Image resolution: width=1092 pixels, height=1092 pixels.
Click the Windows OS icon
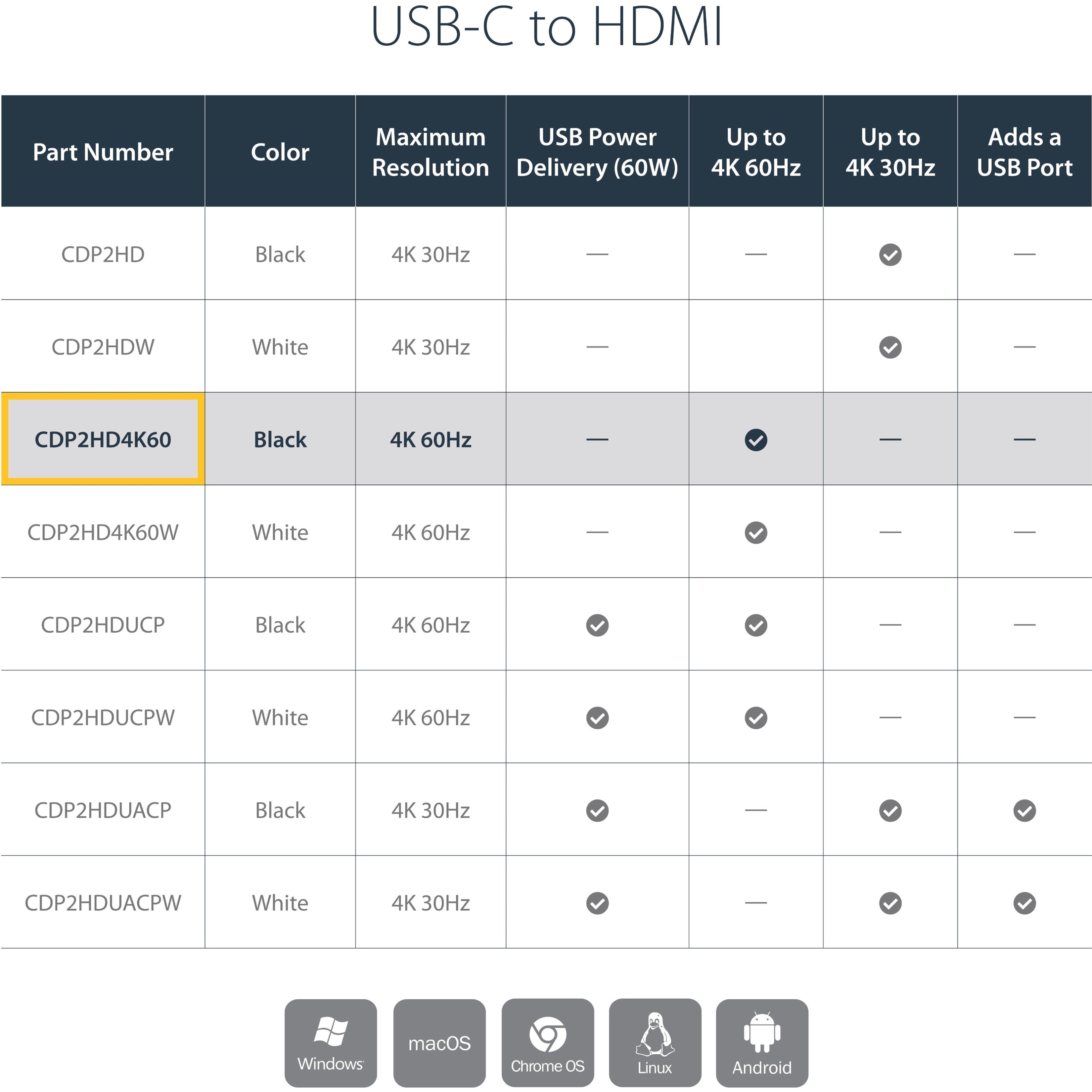331,1043
